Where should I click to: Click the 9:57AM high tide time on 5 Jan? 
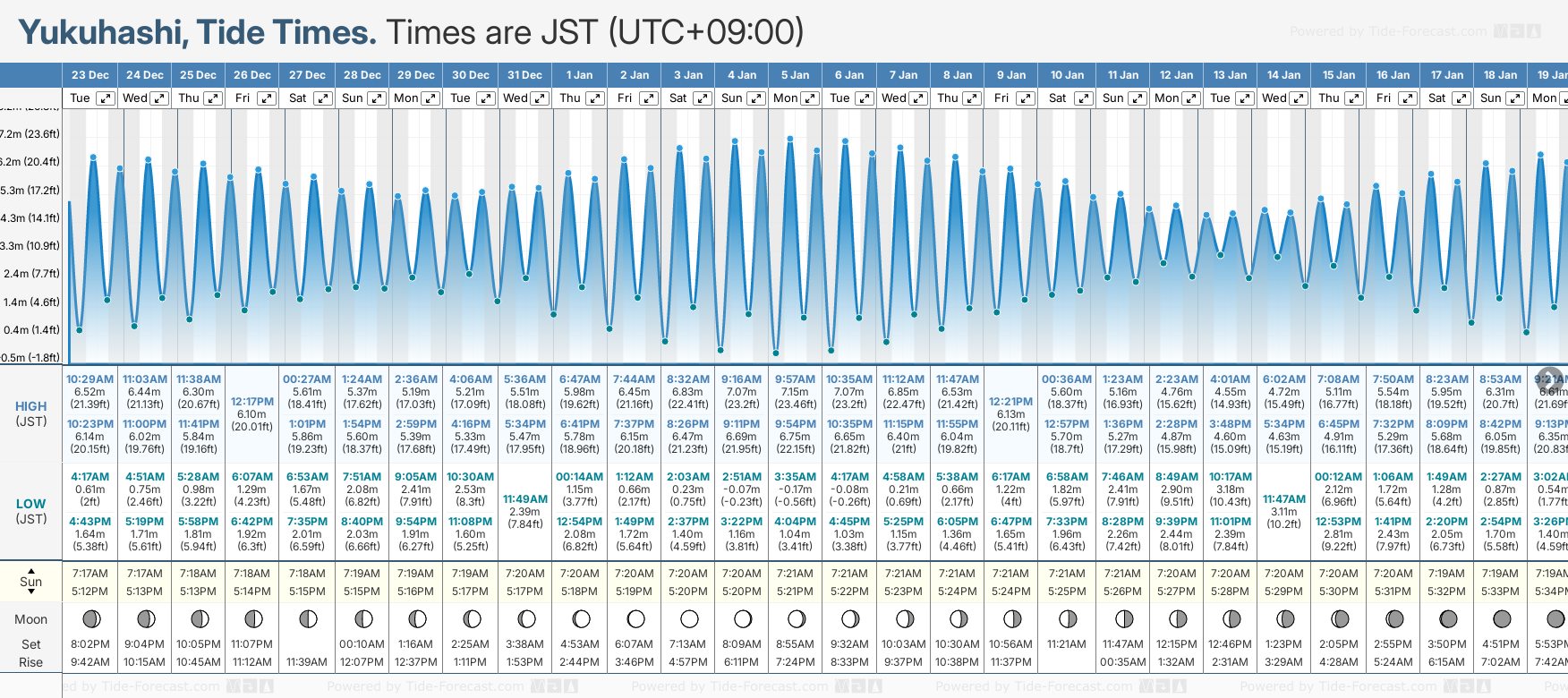tap(796, 379)
